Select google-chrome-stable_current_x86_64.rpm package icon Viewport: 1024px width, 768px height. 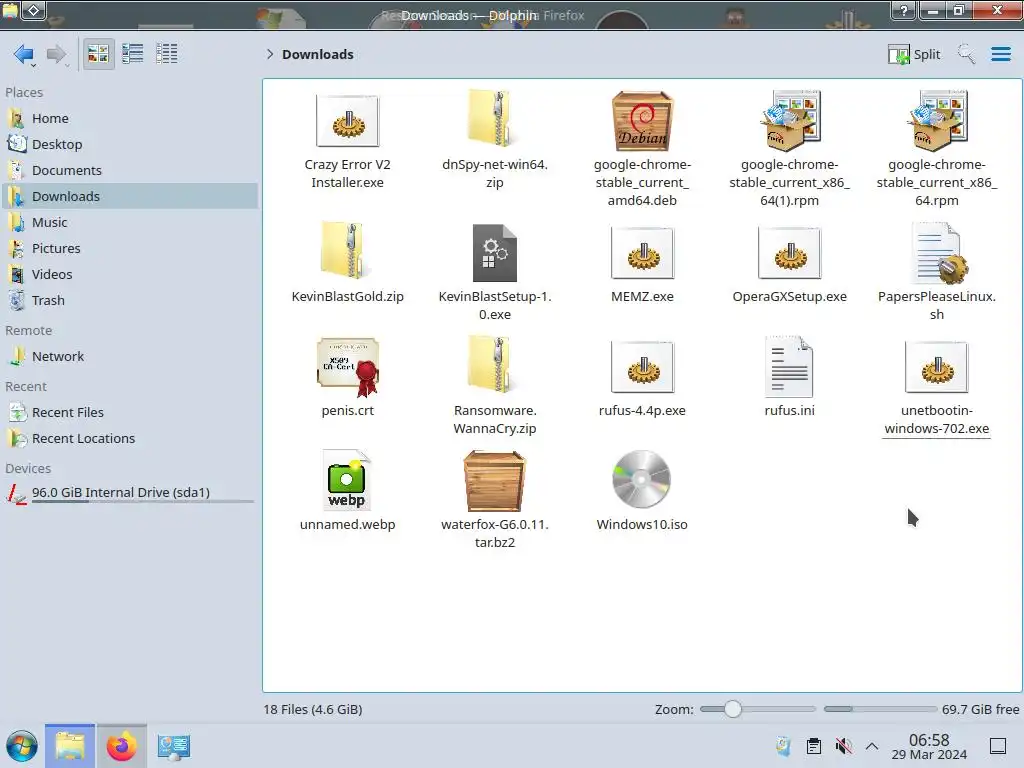[x=936, y=120]
